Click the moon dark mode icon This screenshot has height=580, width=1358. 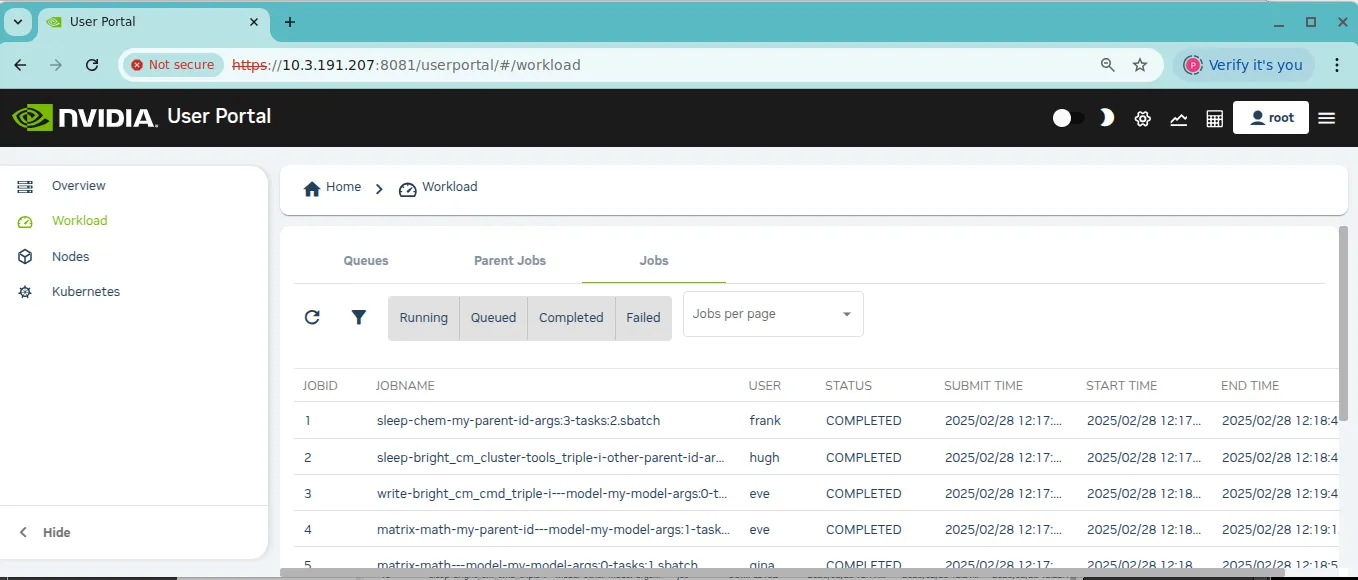(x=1107, y=118)
